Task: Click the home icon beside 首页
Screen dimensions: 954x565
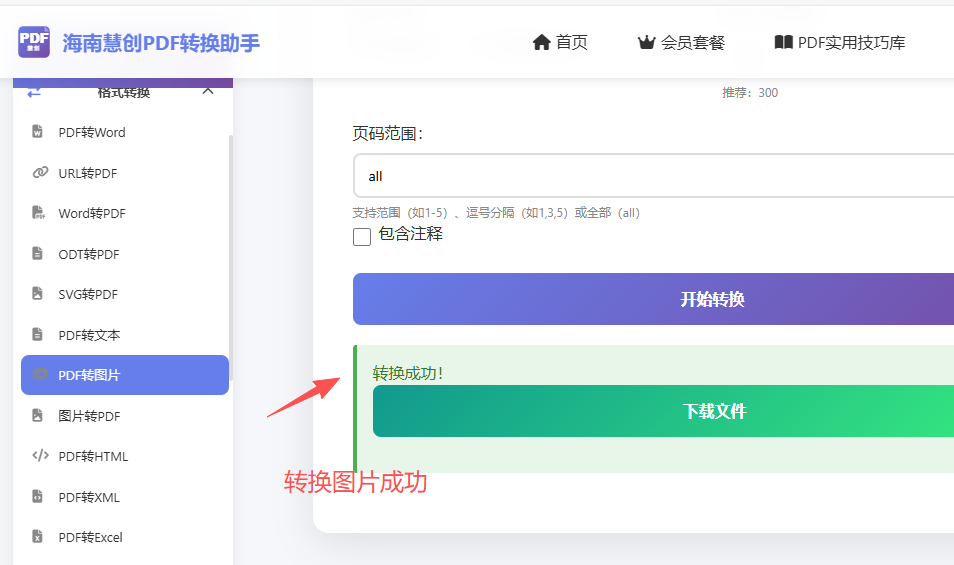Action: tap(541, 42)
